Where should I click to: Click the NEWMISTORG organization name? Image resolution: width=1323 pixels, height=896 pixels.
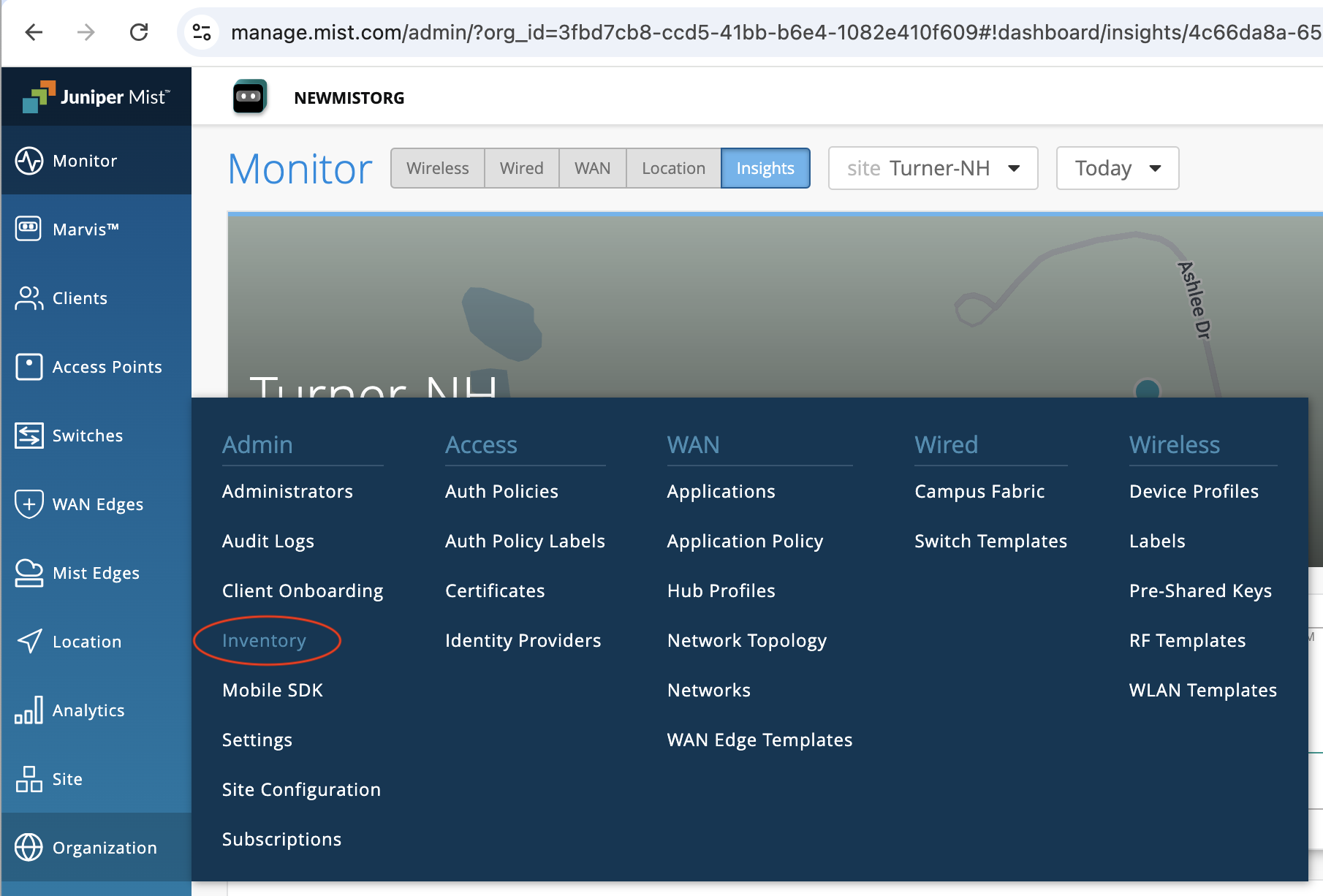(x=349, y=98)
